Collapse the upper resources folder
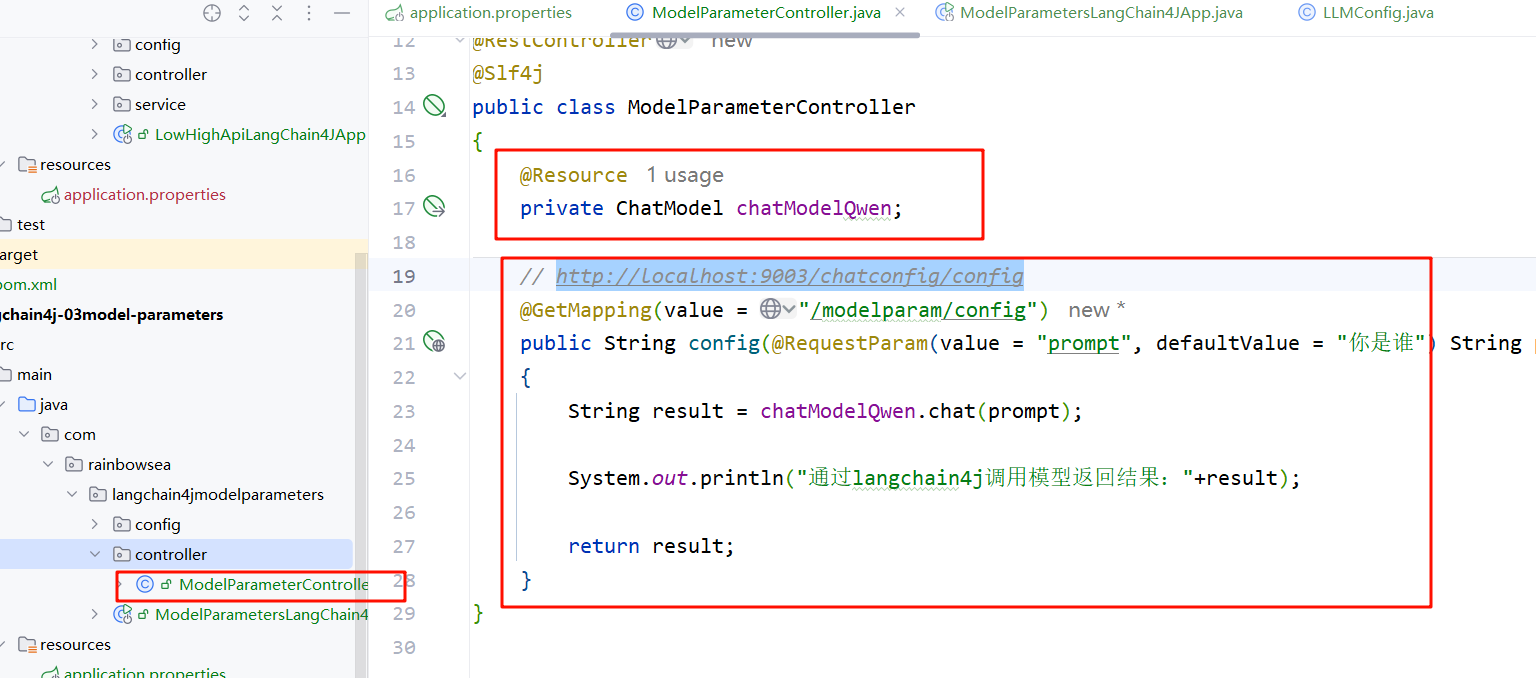1536x678 pixels. (x=2, y=164)
